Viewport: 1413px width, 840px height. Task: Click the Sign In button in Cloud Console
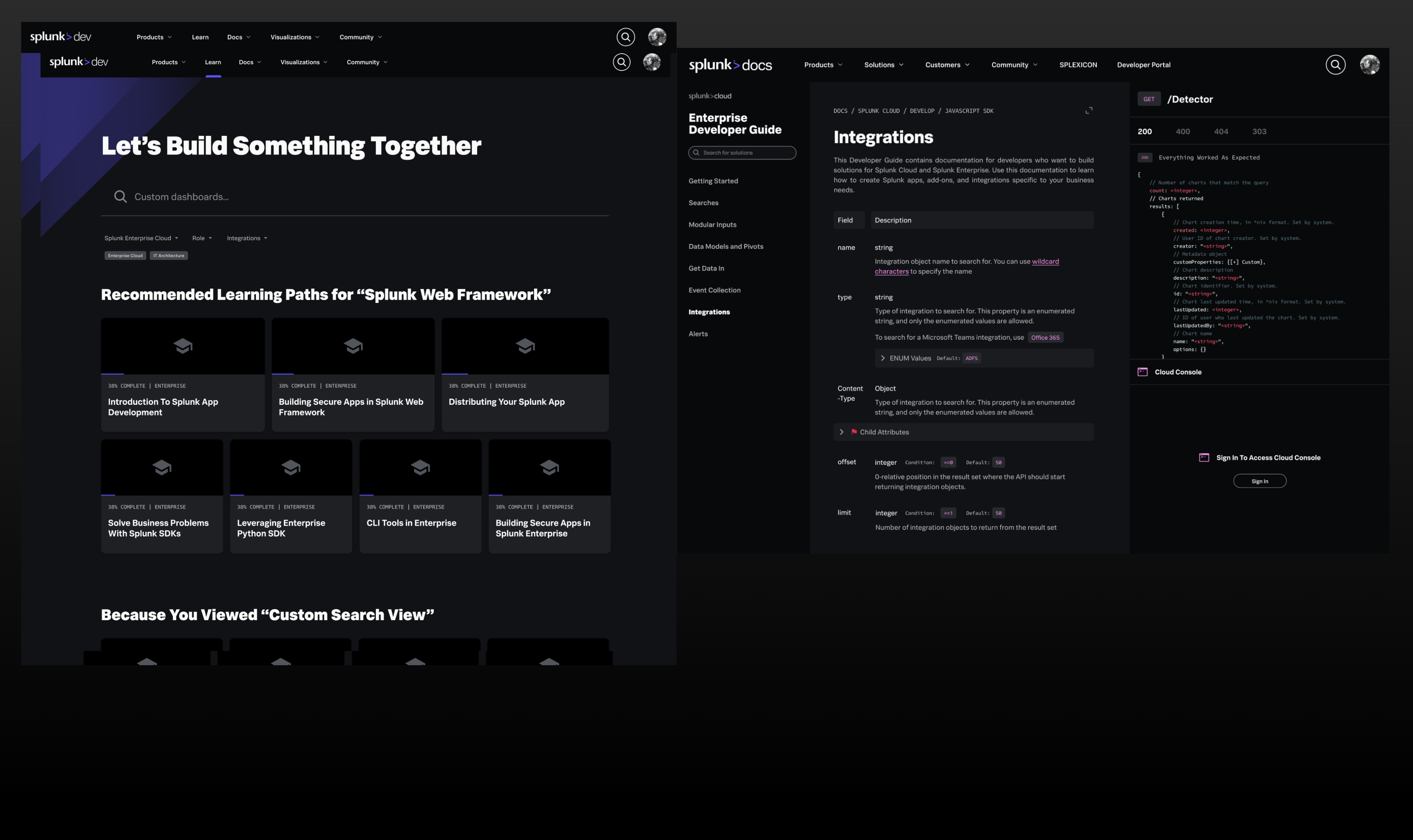point(1259,481)
